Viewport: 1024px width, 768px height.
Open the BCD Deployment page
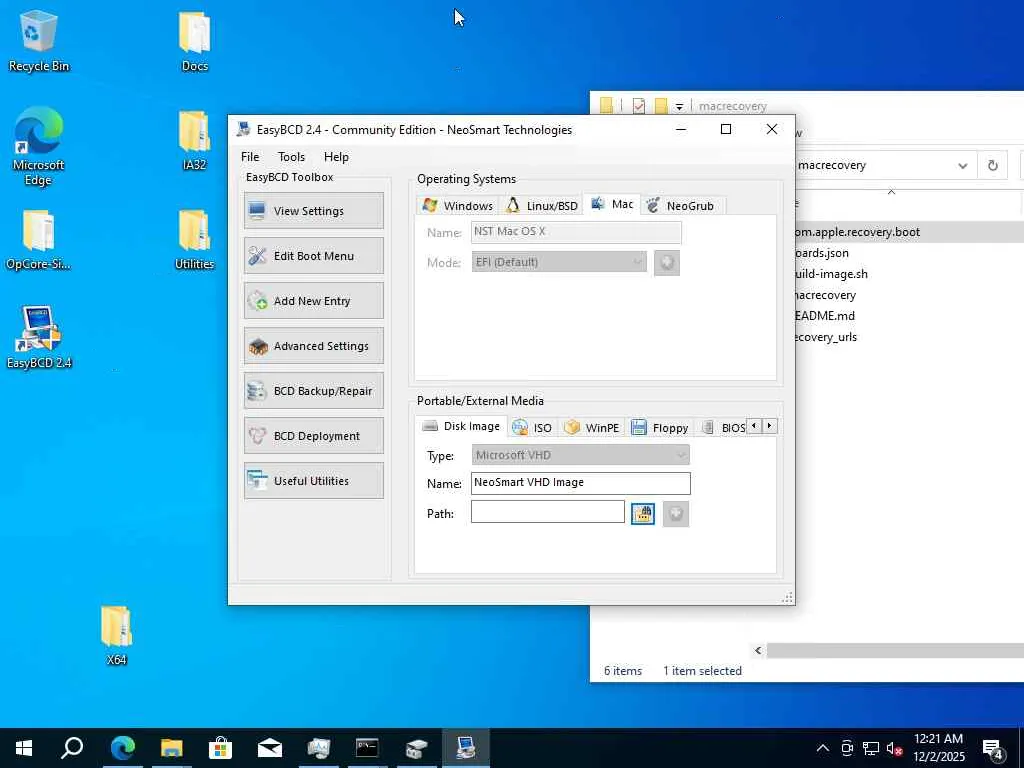(x=313, y=436)
